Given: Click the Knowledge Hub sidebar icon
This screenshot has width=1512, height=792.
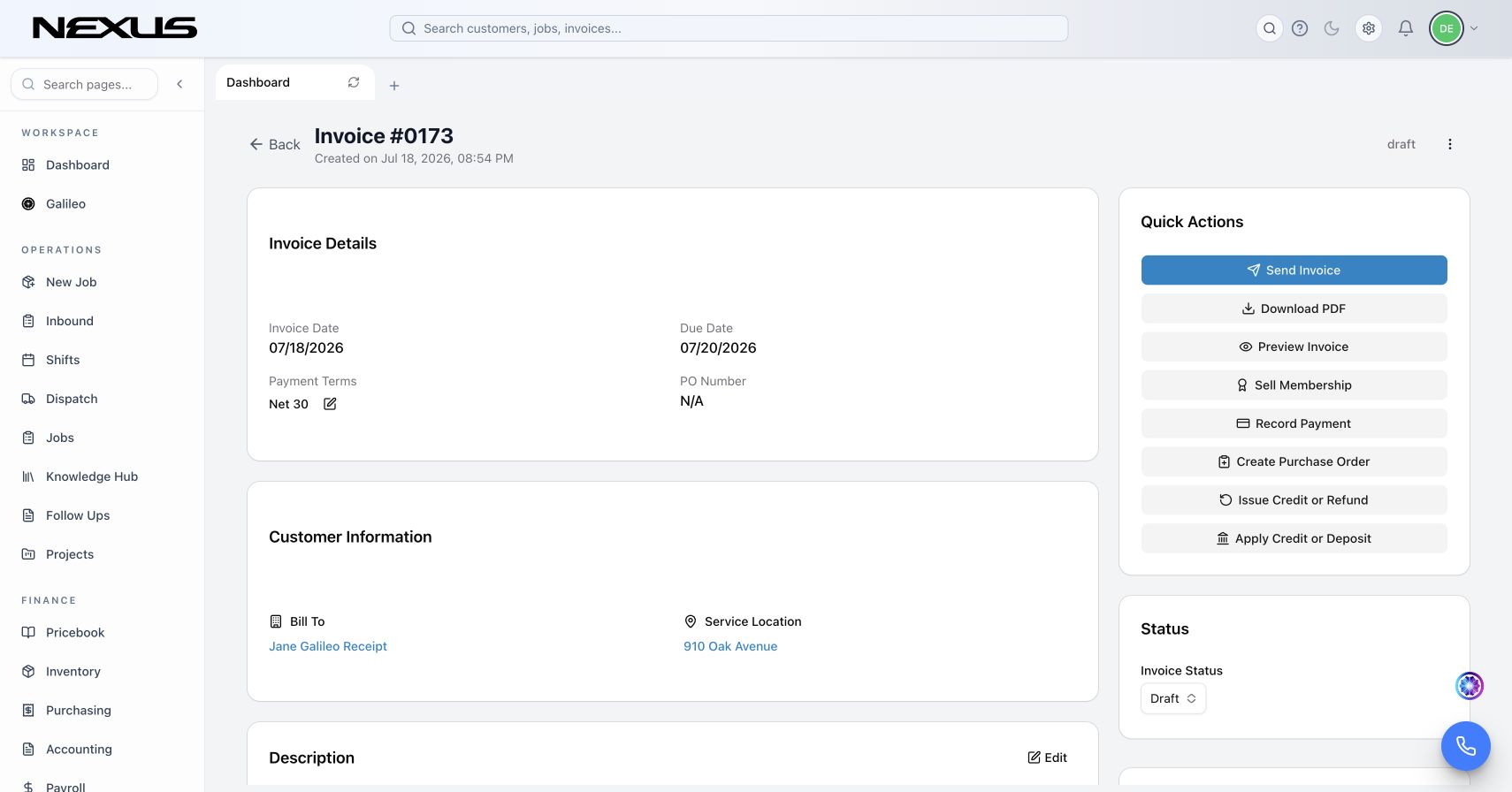Looking at the screenshot, I should click(28, 476).
